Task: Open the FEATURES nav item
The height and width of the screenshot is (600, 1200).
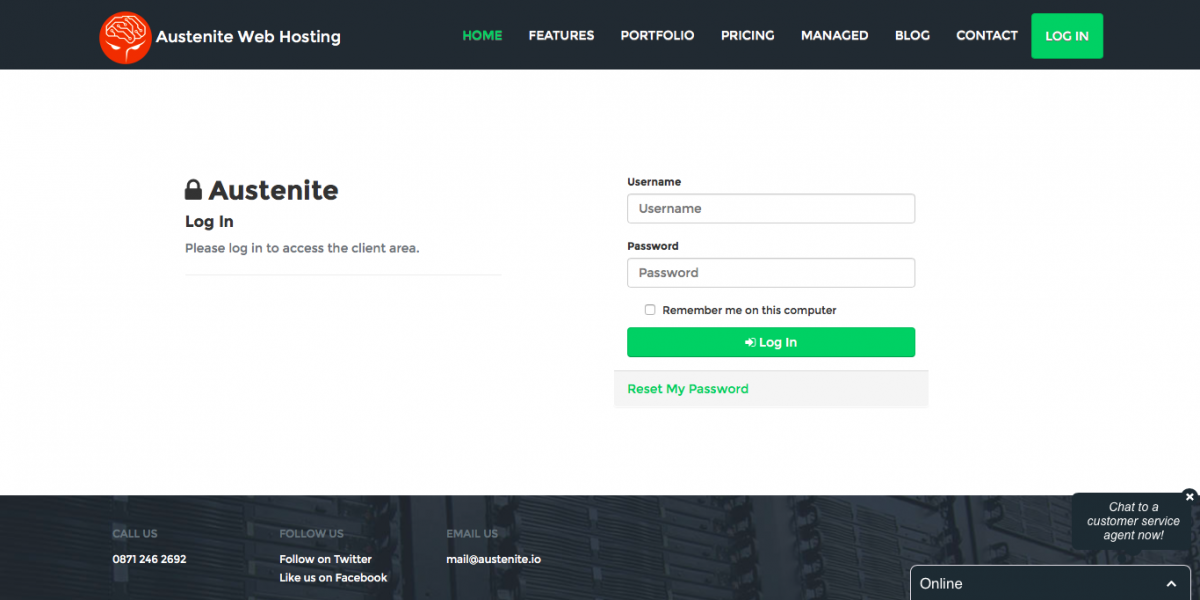Action: click(561, 35)
